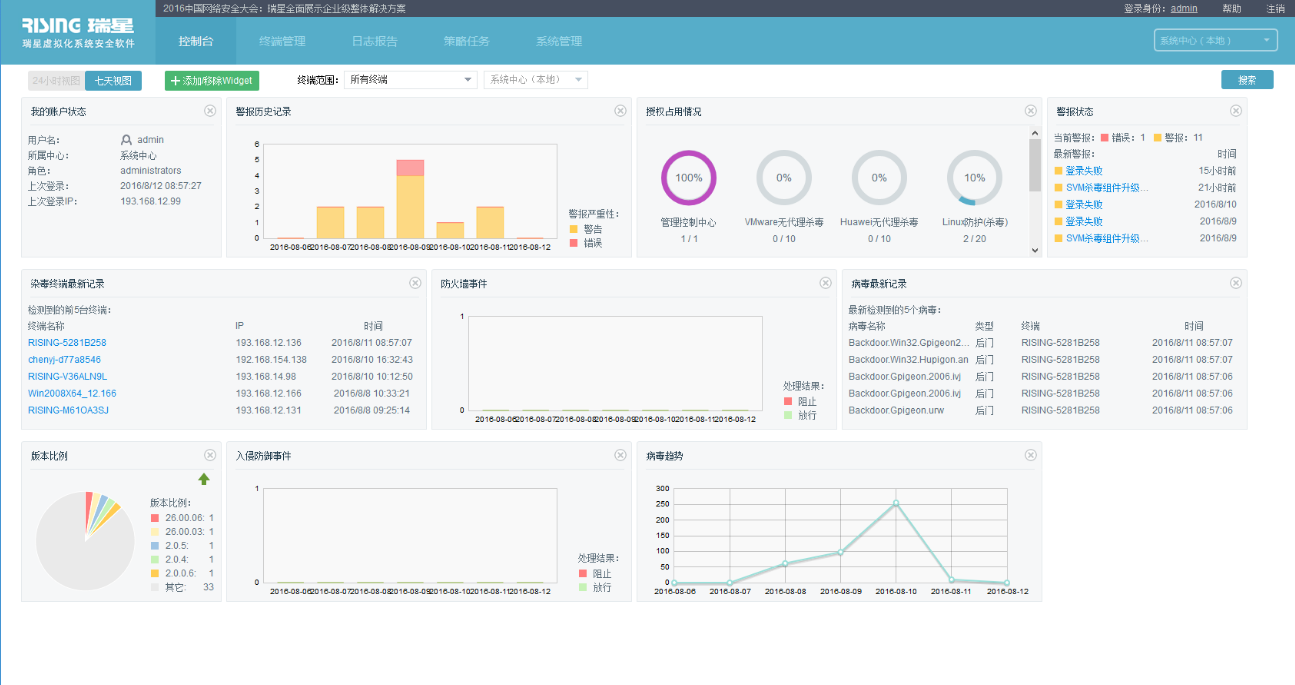
Task: Close the 病毒最新记录 widget
Action: pyautogui.click(x=1236, y=283)
